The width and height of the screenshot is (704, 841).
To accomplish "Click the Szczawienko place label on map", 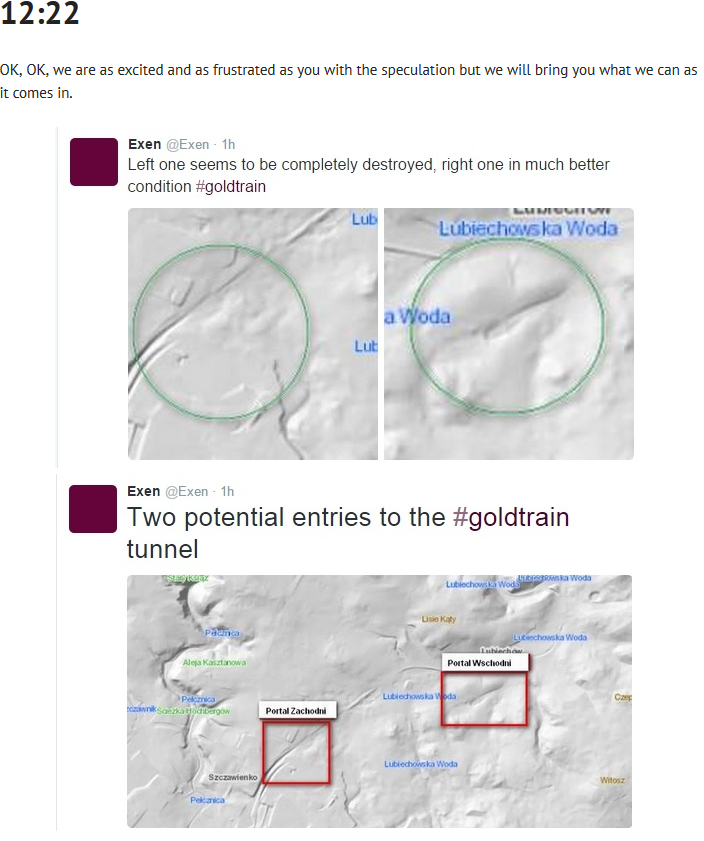I will [233, 777].
